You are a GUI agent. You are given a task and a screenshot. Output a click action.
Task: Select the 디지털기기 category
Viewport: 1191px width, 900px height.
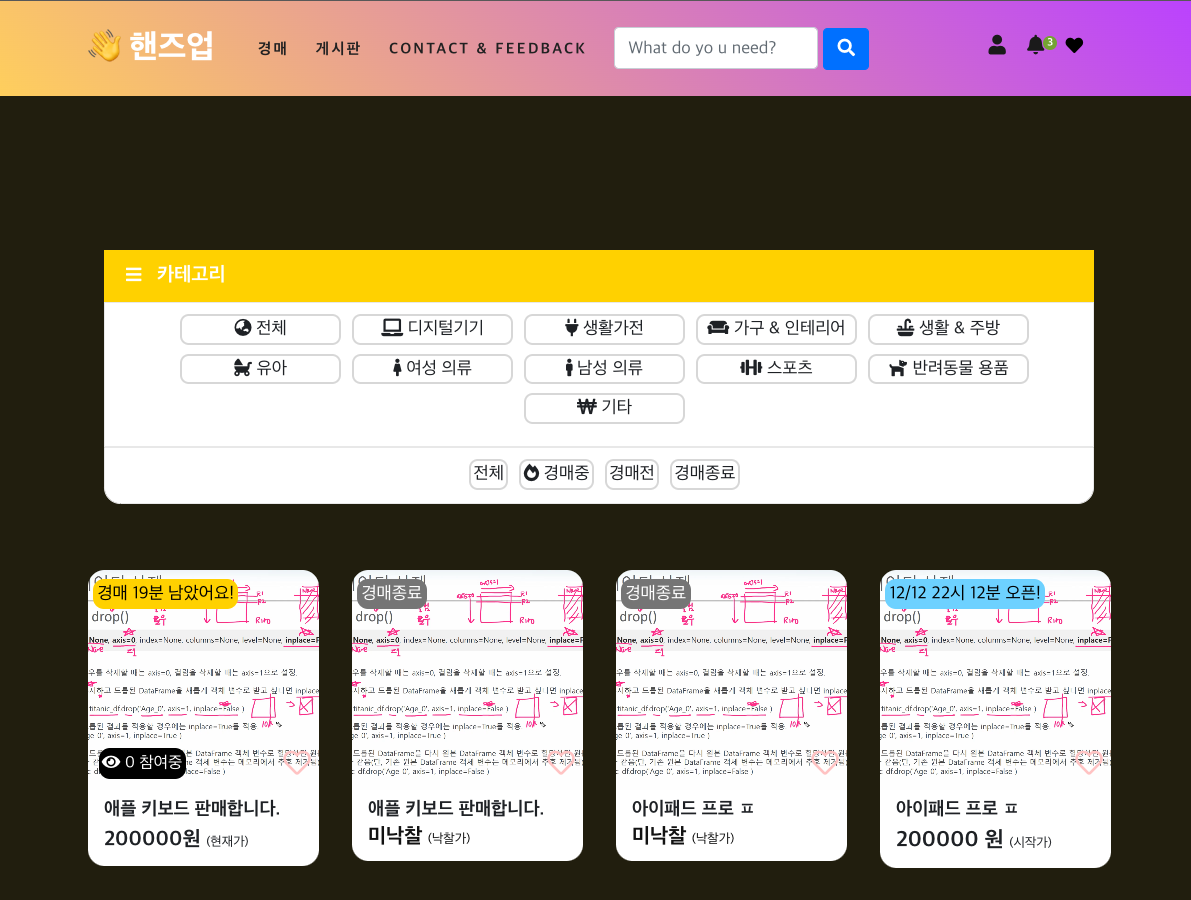[432, 329]
